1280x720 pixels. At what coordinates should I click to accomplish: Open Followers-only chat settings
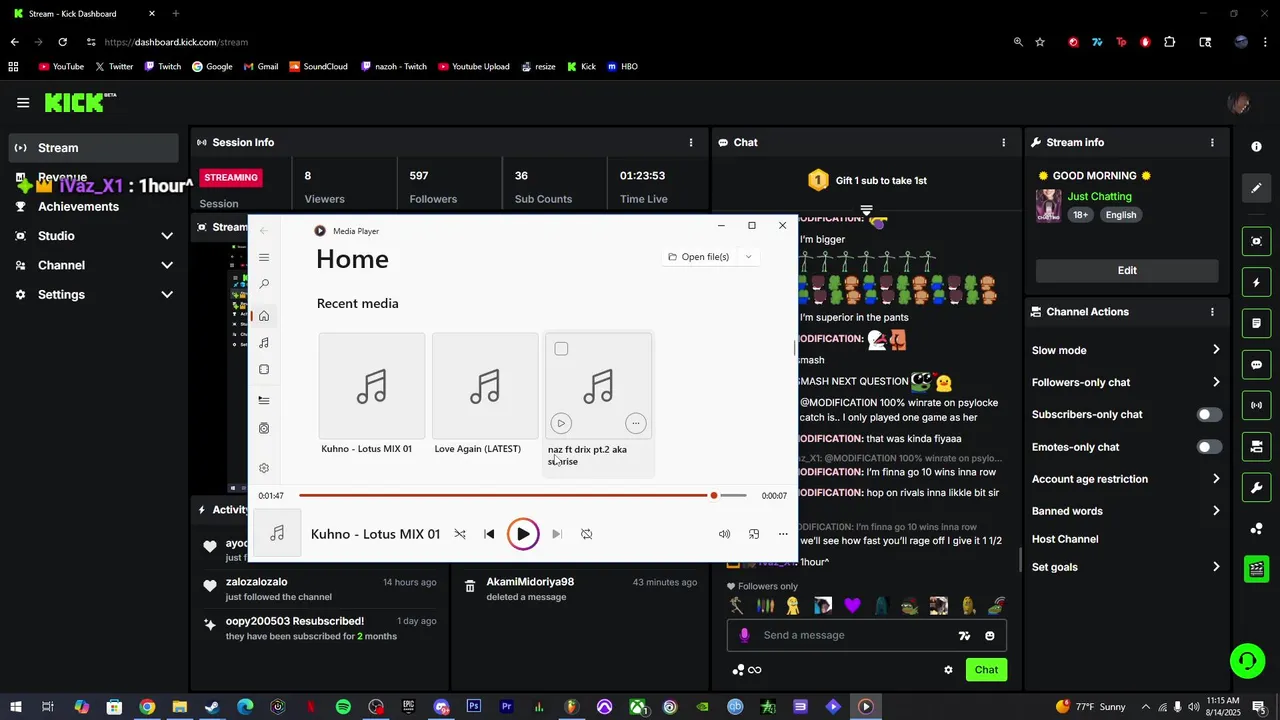click(1127, 382)
